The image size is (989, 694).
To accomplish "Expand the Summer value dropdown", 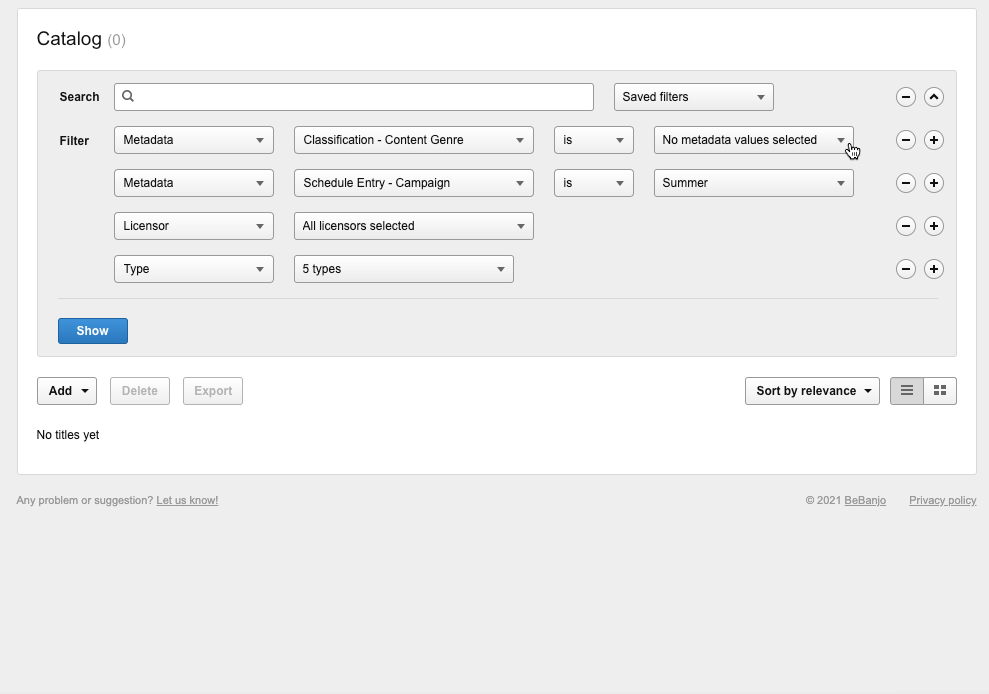I will (753, 183).
